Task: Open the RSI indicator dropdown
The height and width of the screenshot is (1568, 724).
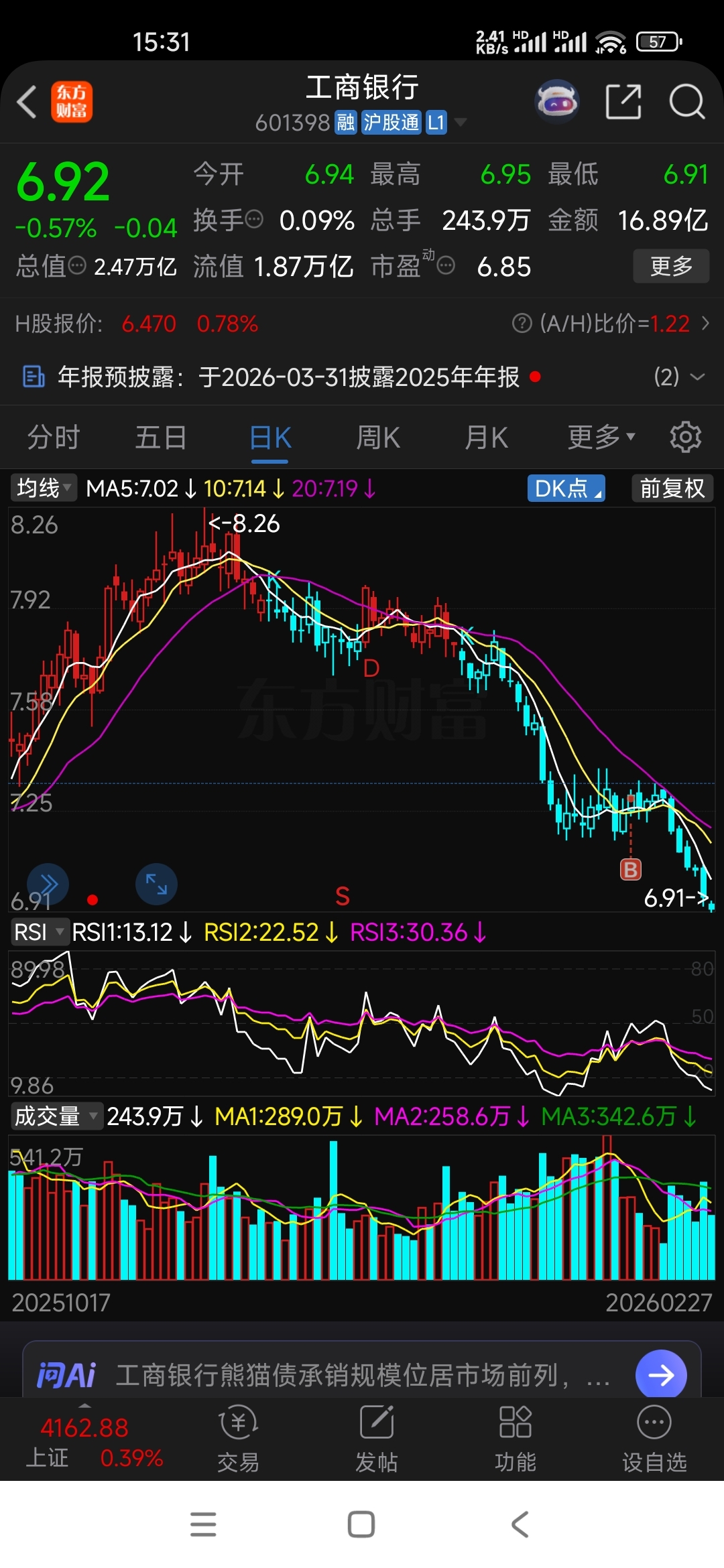Action: [x=40, y=932]
